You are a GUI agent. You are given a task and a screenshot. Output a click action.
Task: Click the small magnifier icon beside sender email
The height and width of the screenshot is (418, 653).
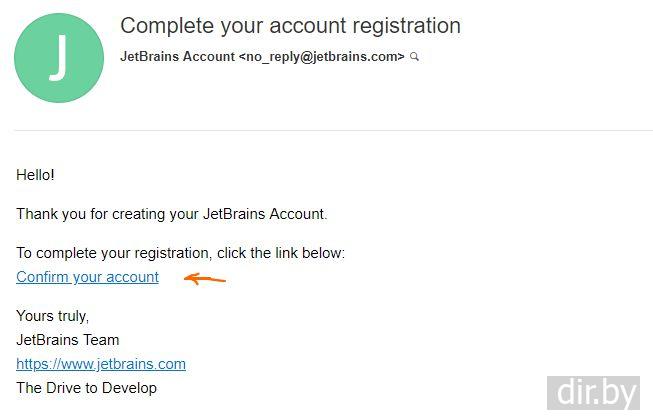415,57
